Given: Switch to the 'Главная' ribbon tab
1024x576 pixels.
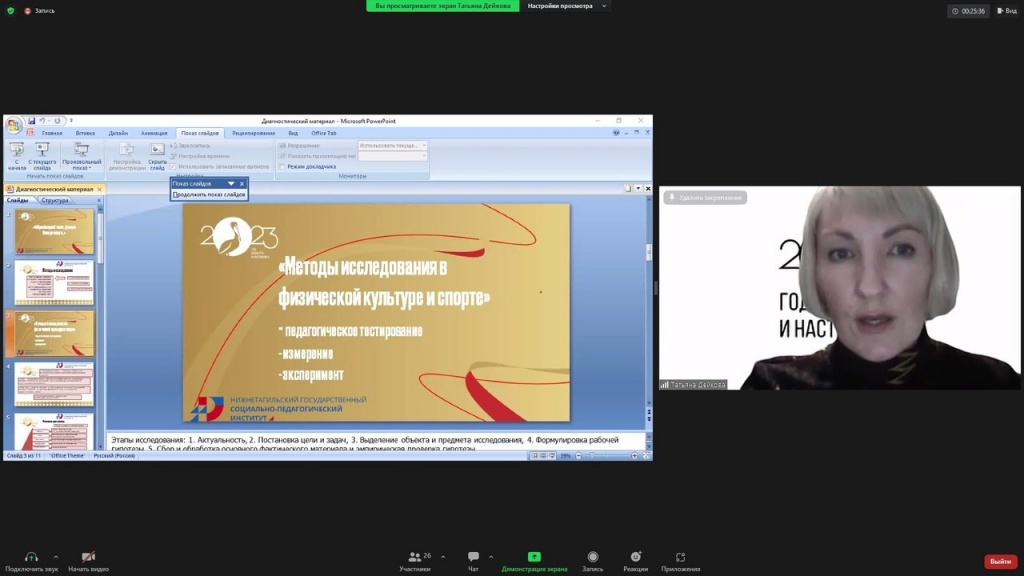Looking at the screenshot, I should point(52,133).
